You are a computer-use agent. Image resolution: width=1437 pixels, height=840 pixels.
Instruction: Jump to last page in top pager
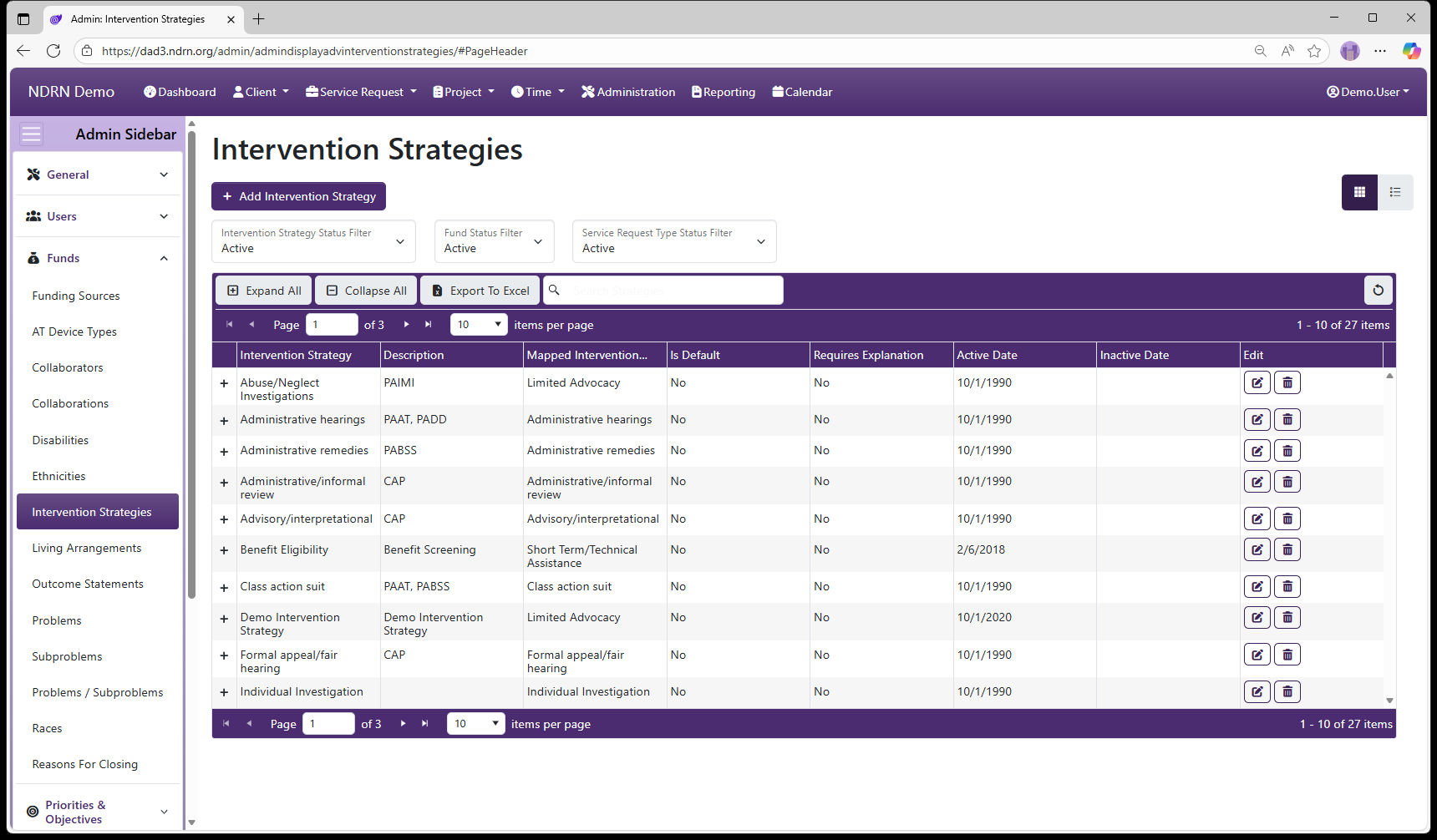(429, 324)
